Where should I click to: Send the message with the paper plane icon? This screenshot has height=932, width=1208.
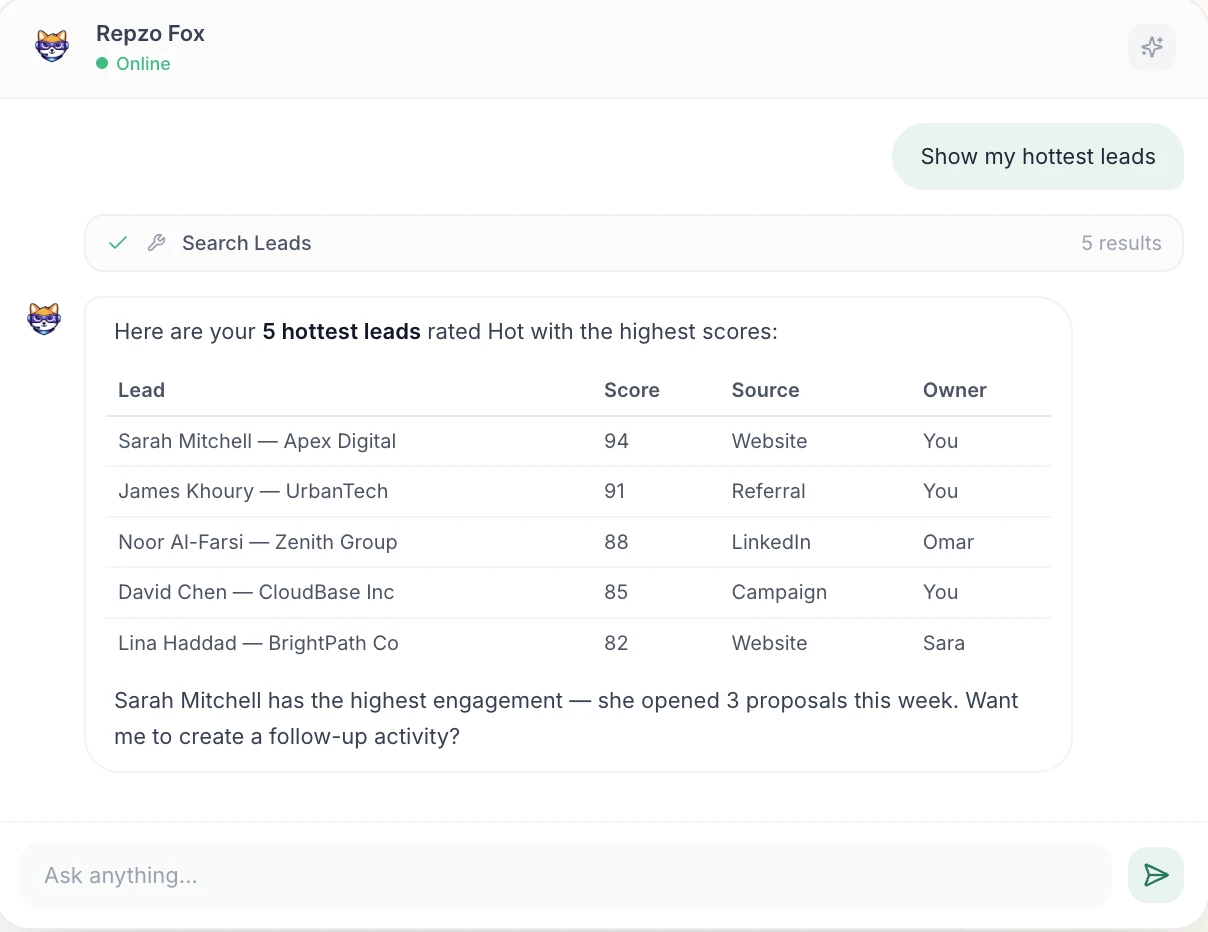click(x=1156, y=875)
